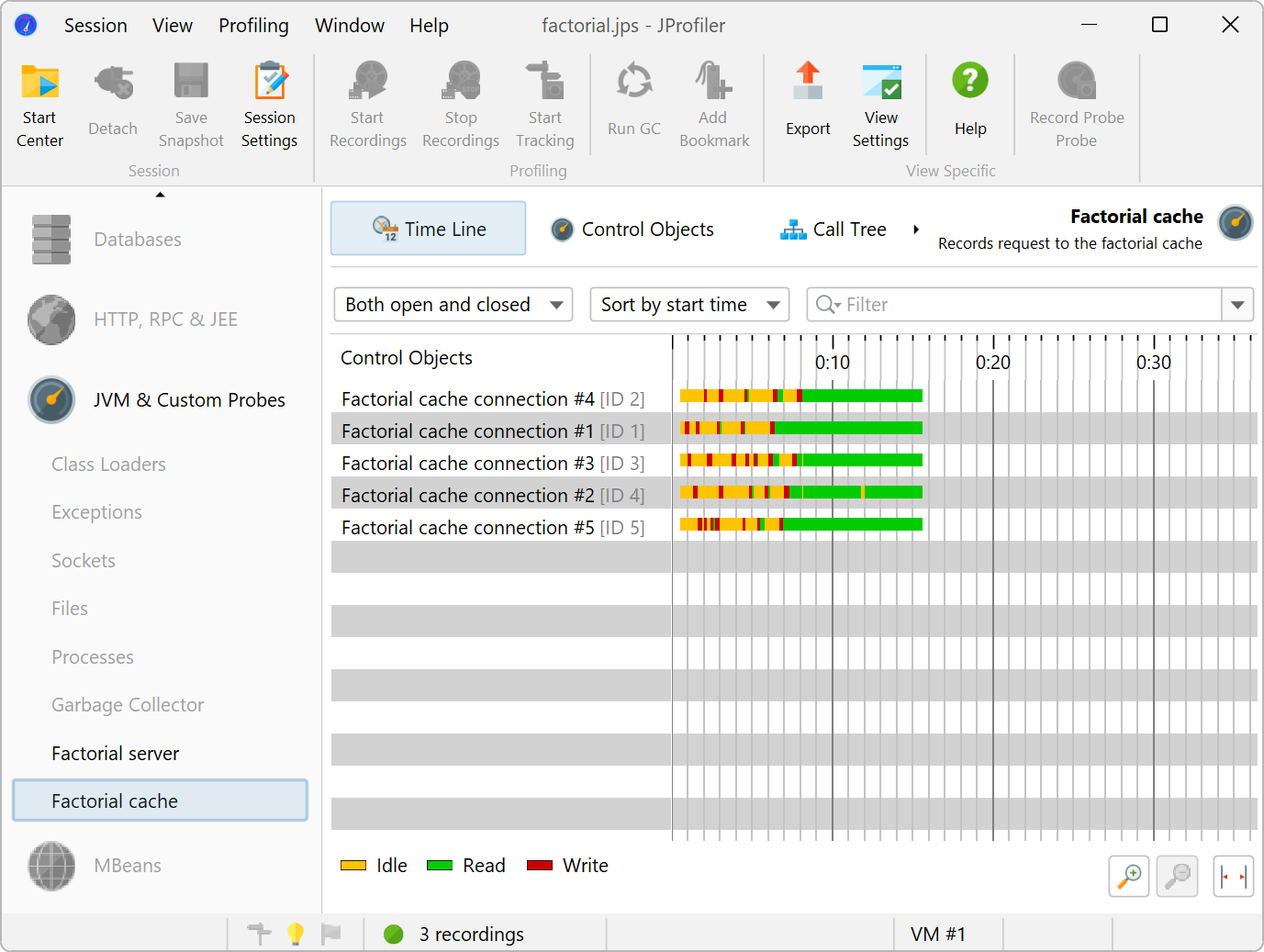The width and height of the screenshot is (1264, 952).
Task: Click the Idle yellow legend swatch
Action: tap(353, 866)
